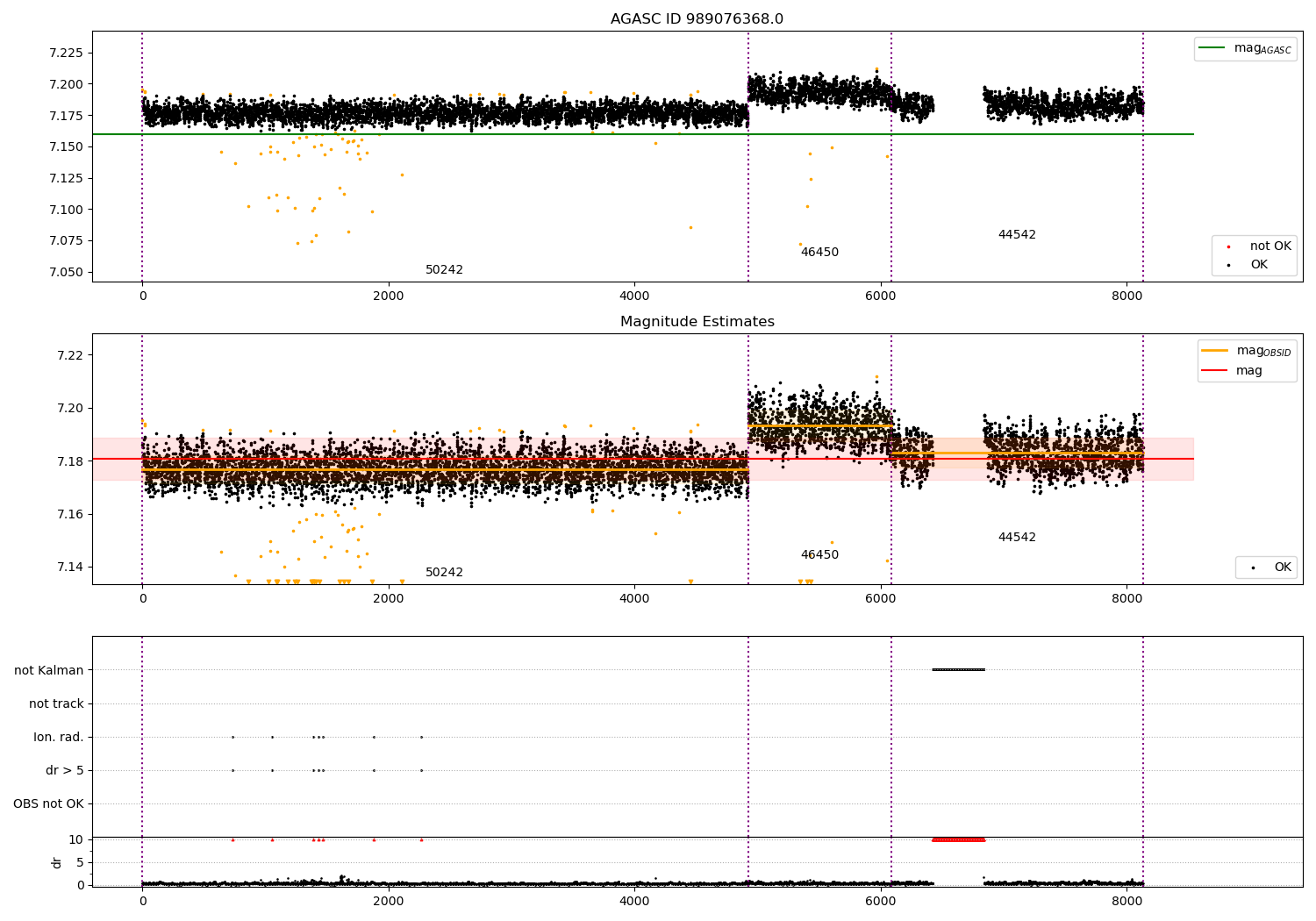Click the 'not track' row label
Screen dimensions: 1316x921
click(x=56, y=703)
